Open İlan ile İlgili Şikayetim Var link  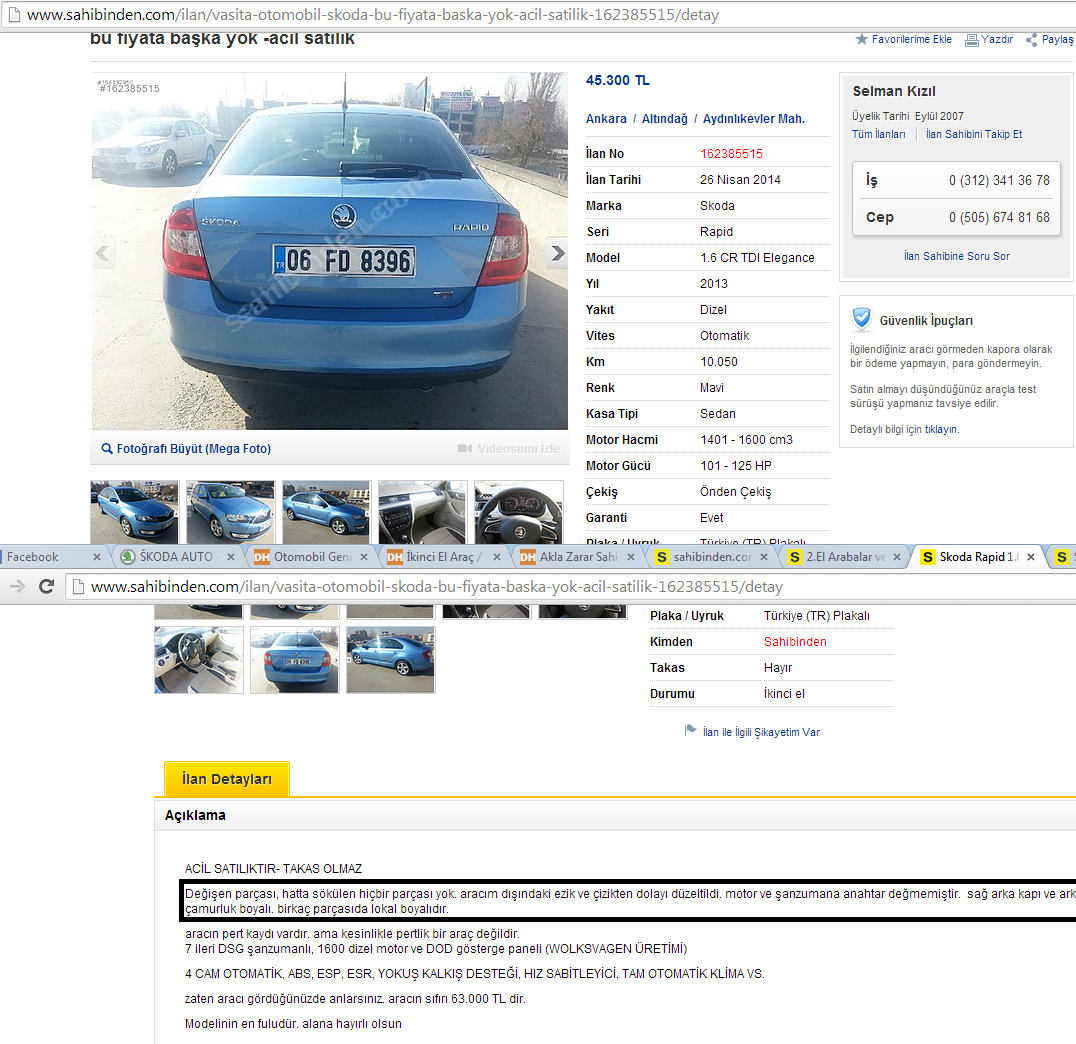(x=761, y=732)
